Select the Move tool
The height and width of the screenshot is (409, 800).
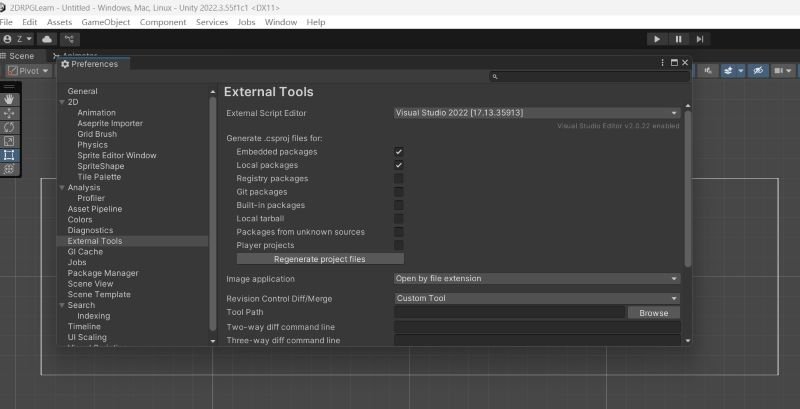(x=9, y=113)
